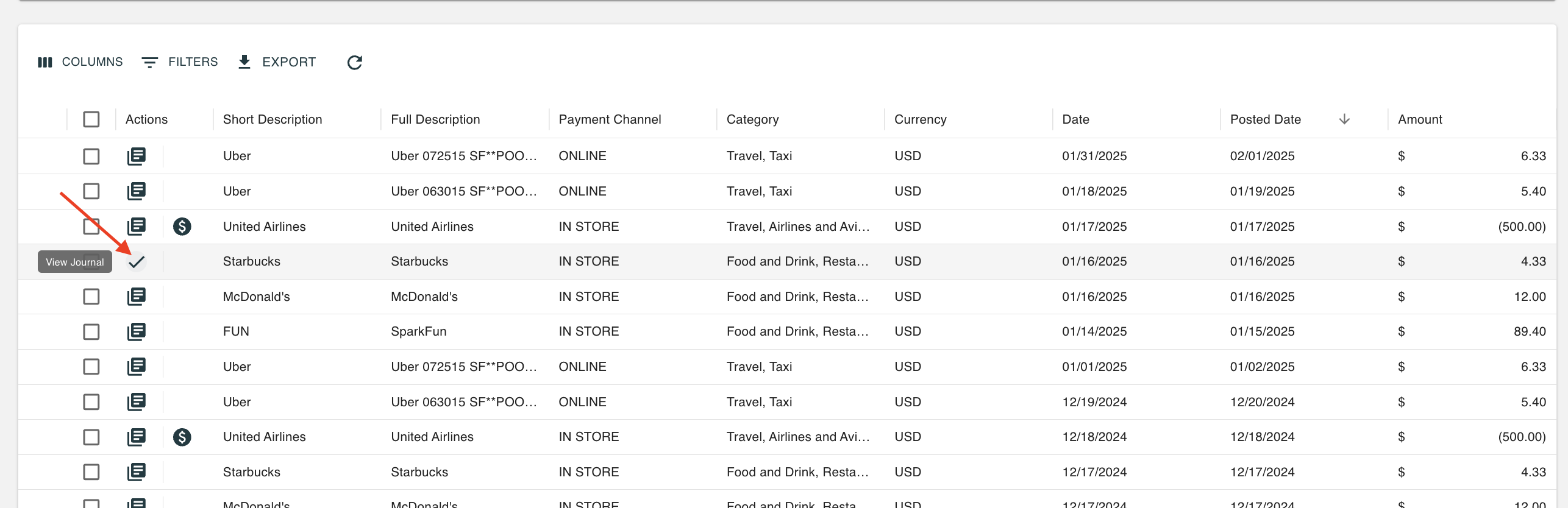Image resolution: width=1568 pixels, height=508 pixels.
Task: Sort by Currency column header
Action: [x=920, y=119]
